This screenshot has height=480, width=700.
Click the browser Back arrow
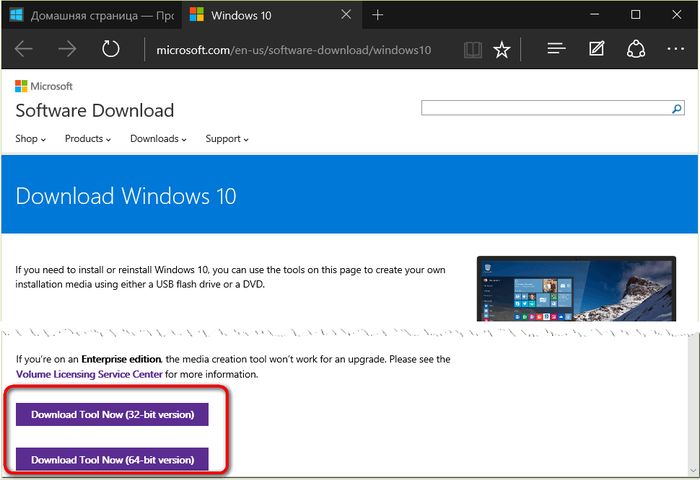[x=24, y=49]
